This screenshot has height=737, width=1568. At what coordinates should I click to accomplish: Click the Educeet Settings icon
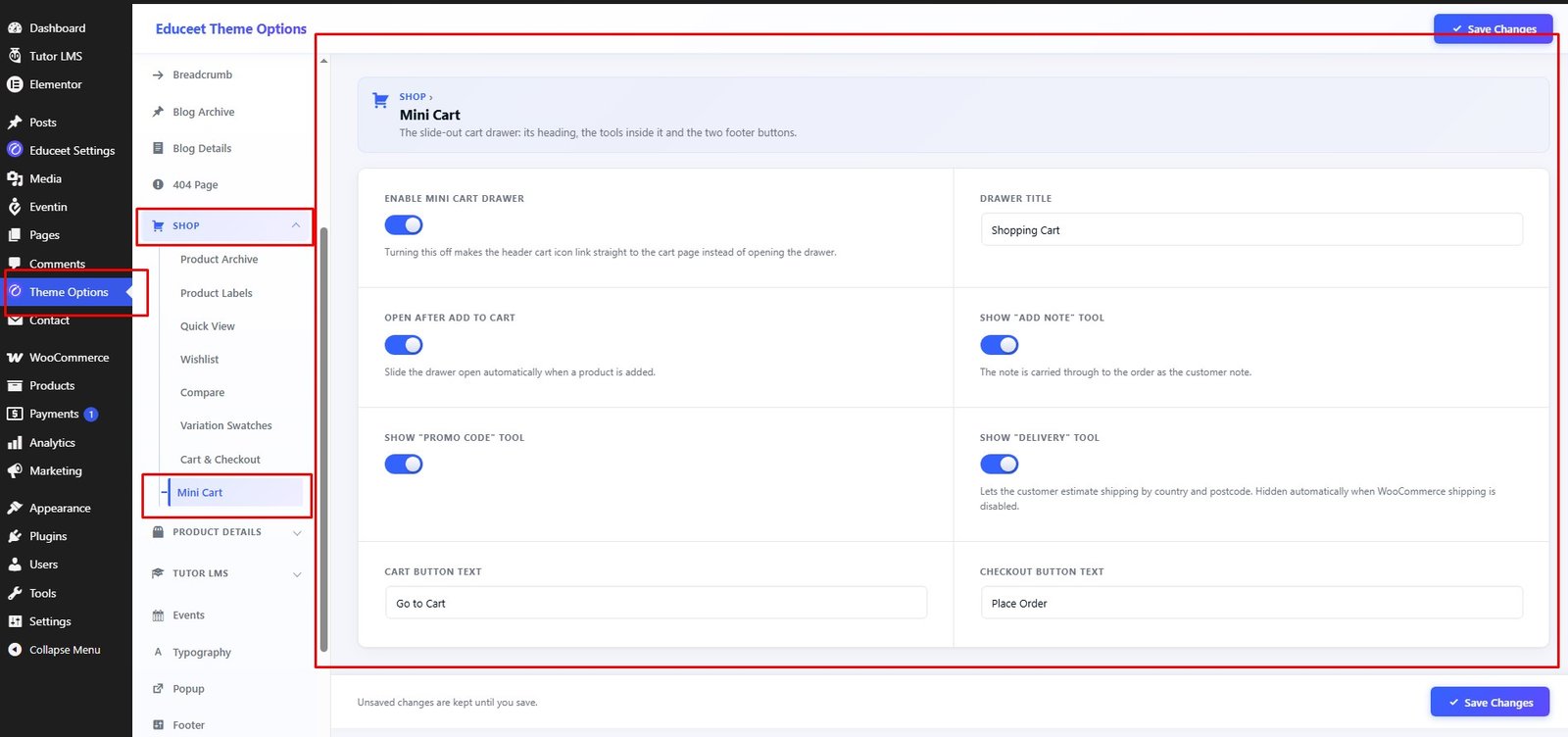coord(15,150)
